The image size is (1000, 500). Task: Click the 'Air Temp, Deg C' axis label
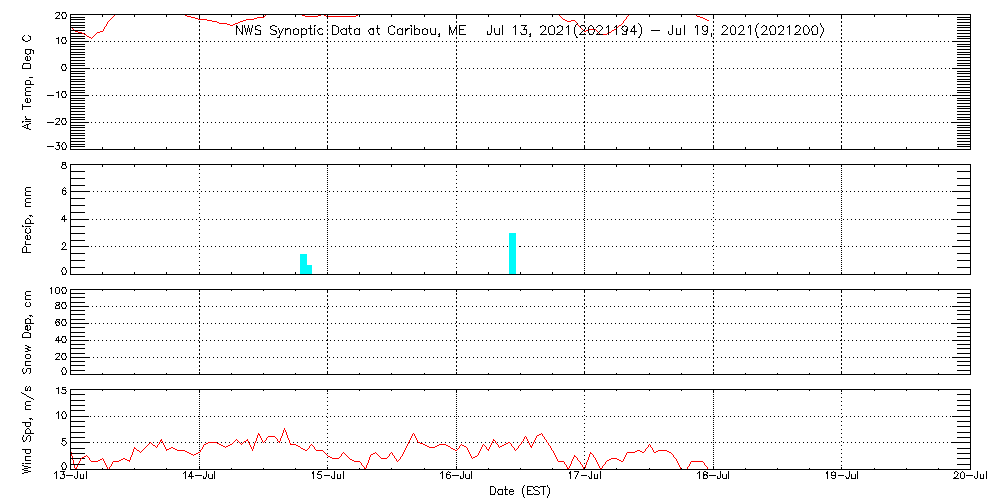point(28,81)
